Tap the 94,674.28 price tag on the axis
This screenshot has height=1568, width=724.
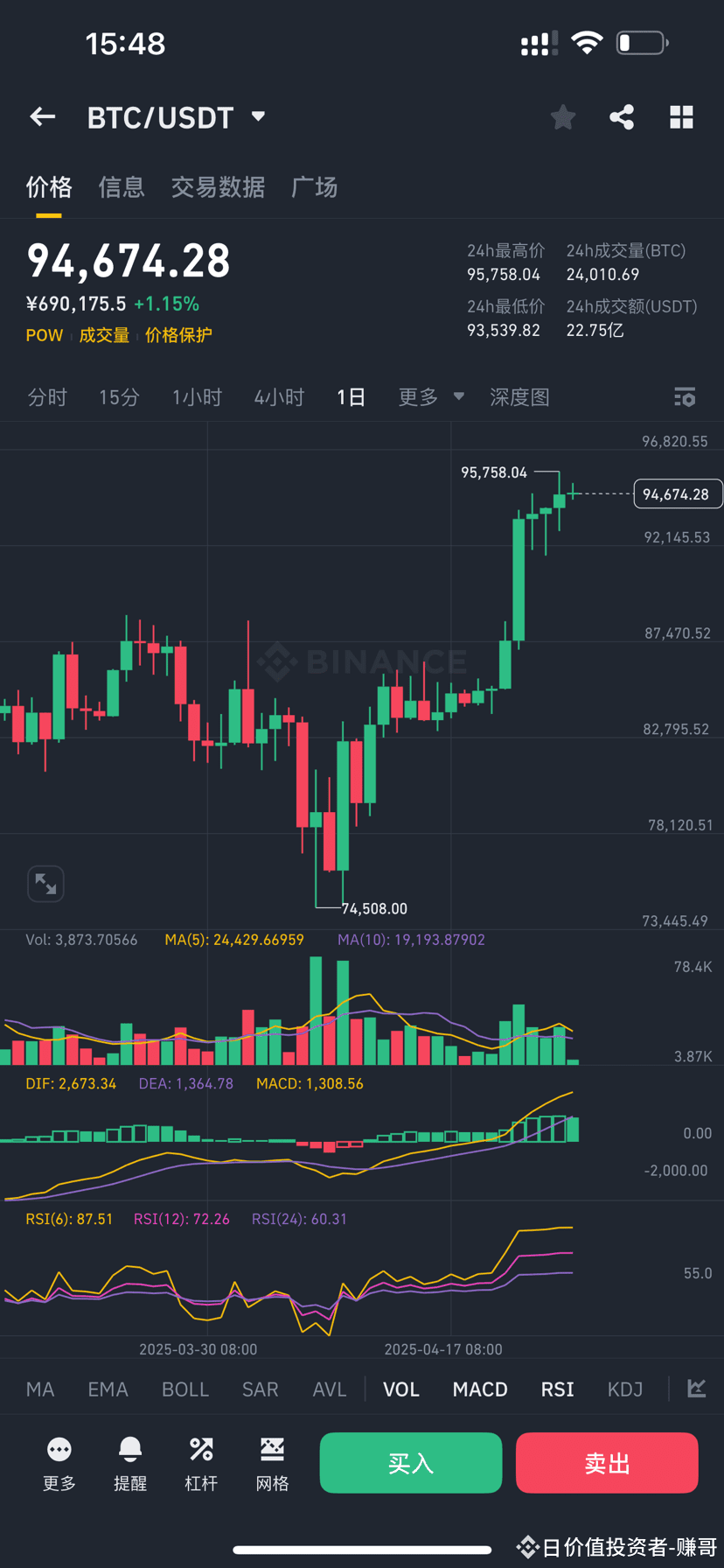[x=678, y=493]
